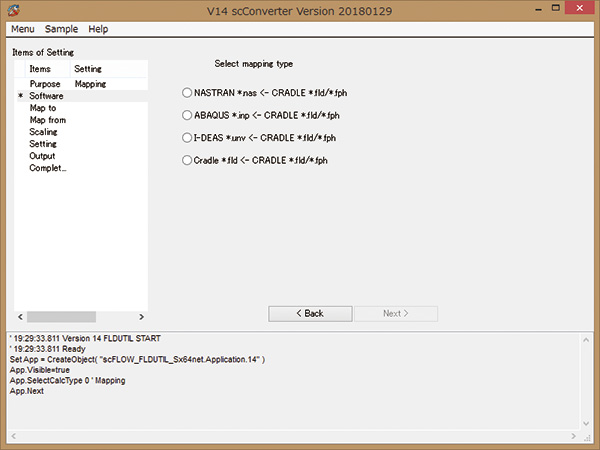Select the Output item

click(42, 156)
